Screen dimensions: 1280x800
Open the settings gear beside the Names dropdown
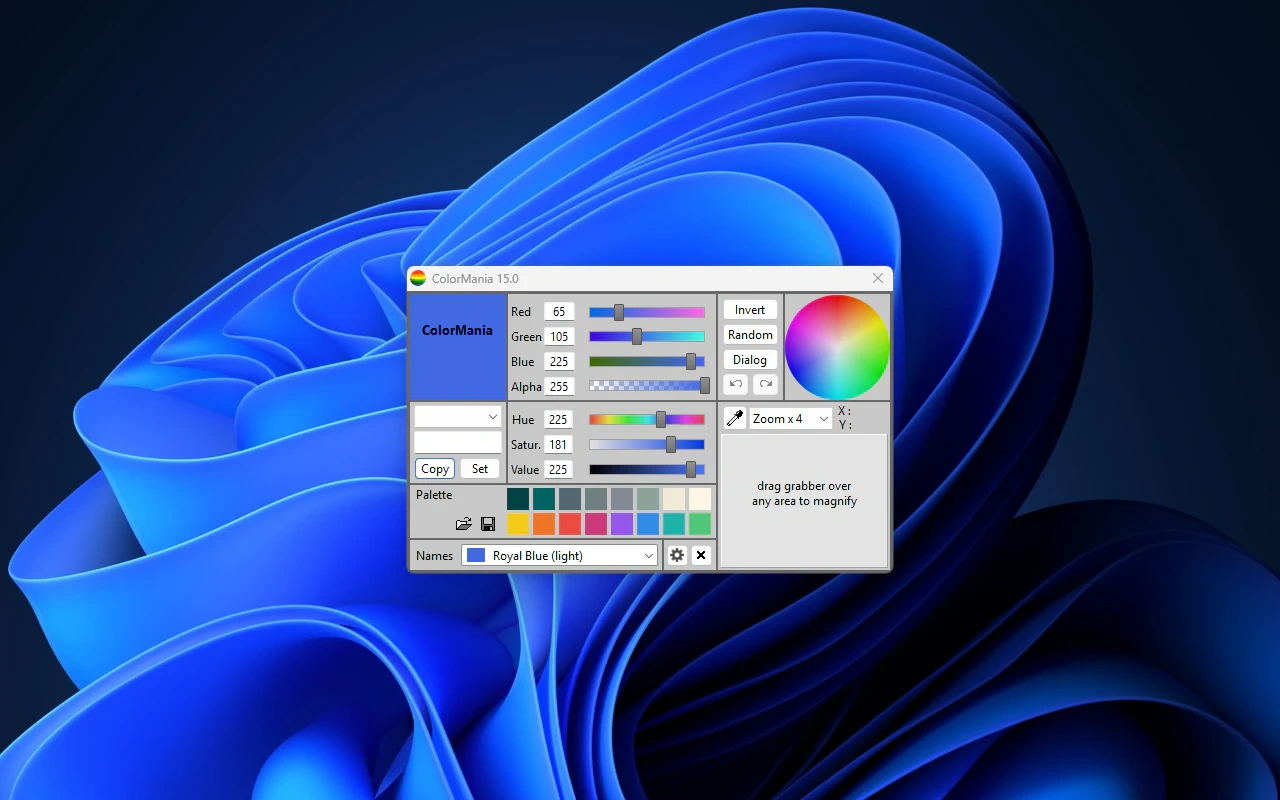click(x=677, y=555)
